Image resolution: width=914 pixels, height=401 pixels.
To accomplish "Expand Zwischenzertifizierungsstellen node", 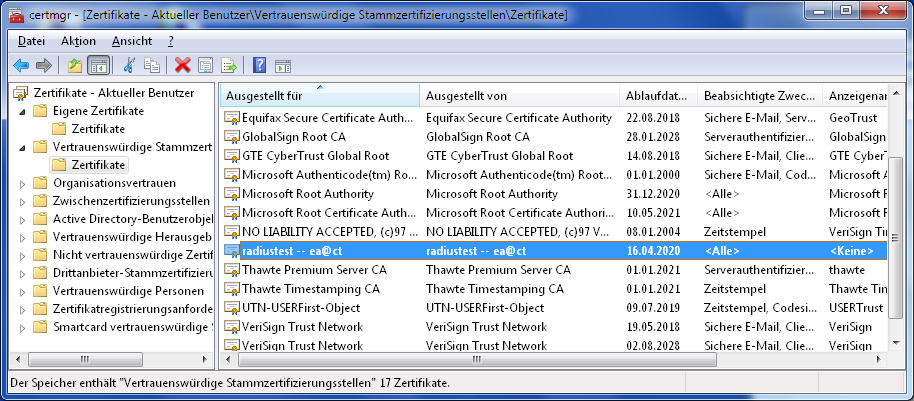I will (22, 202).
